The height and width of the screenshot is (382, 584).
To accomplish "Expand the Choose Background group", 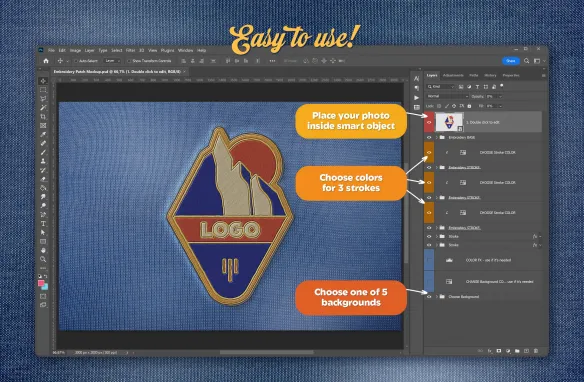I will coord(437,297).
